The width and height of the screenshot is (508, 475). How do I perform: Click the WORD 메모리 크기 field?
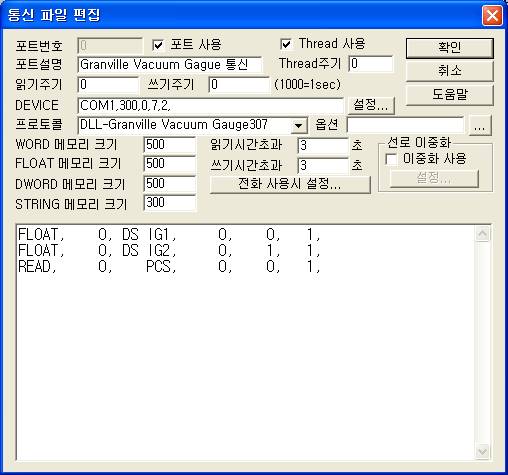169,145
